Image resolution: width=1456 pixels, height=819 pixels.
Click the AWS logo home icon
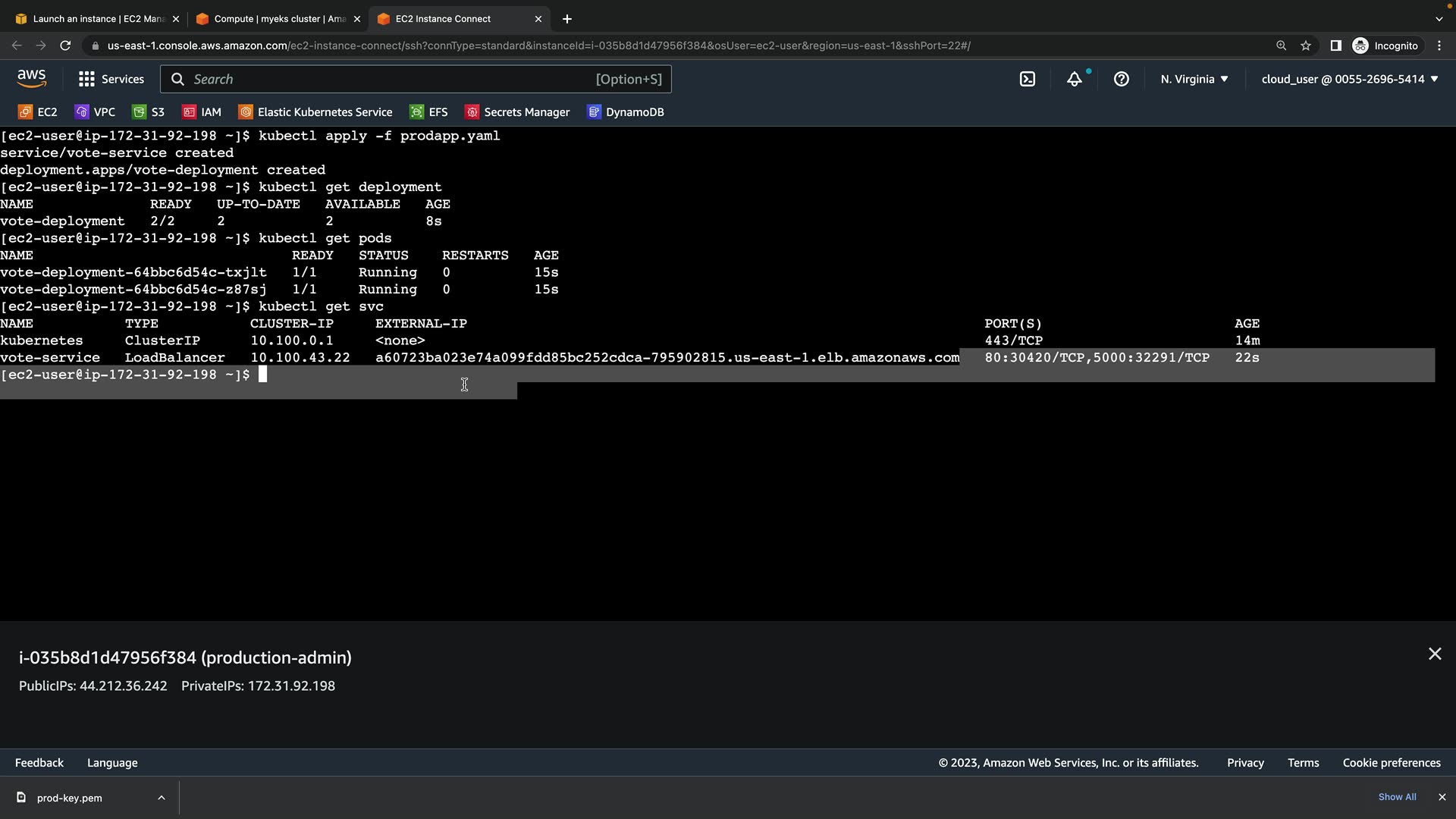click(x=32, y=78)
